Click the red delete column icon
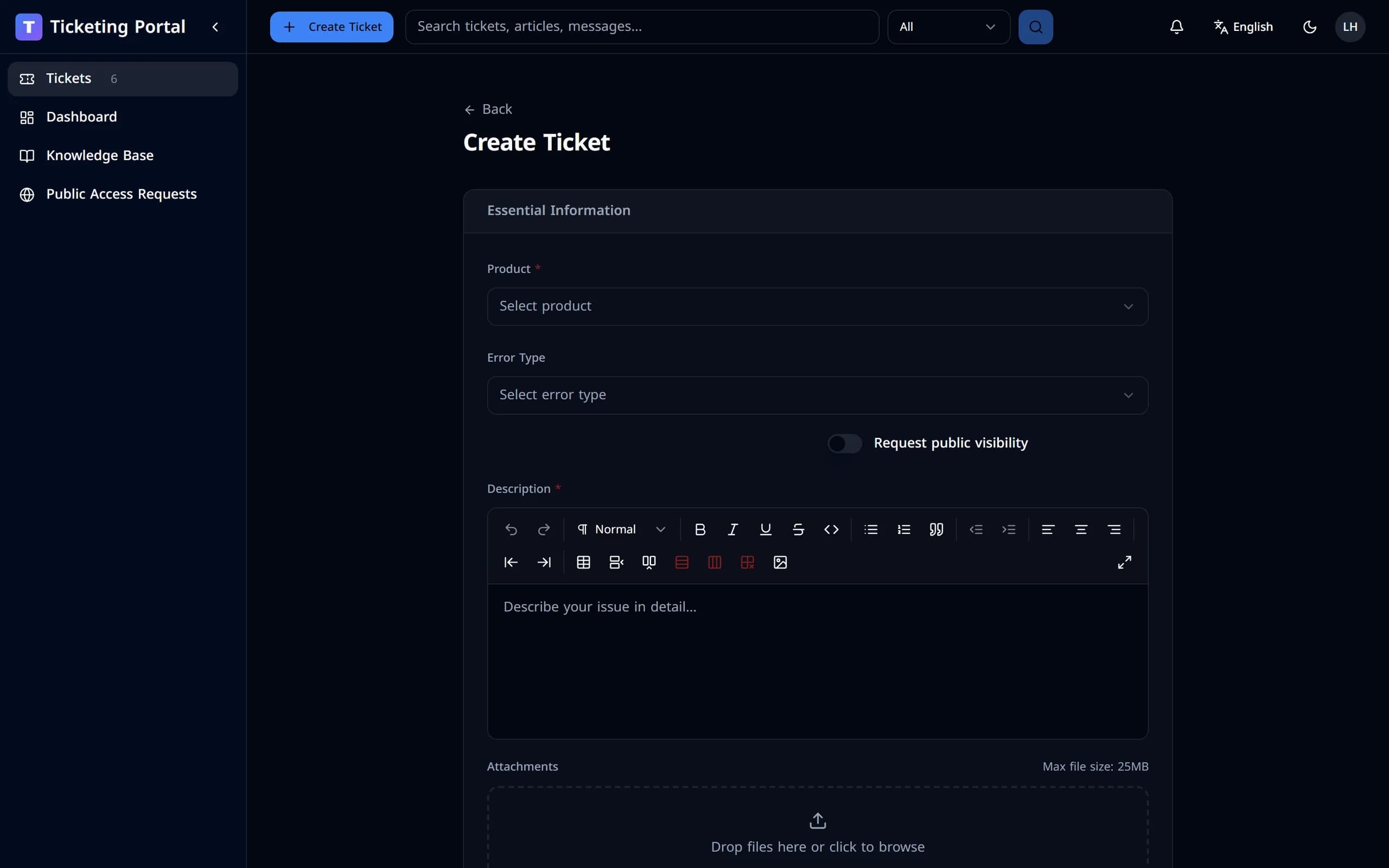 coord(715,562)
